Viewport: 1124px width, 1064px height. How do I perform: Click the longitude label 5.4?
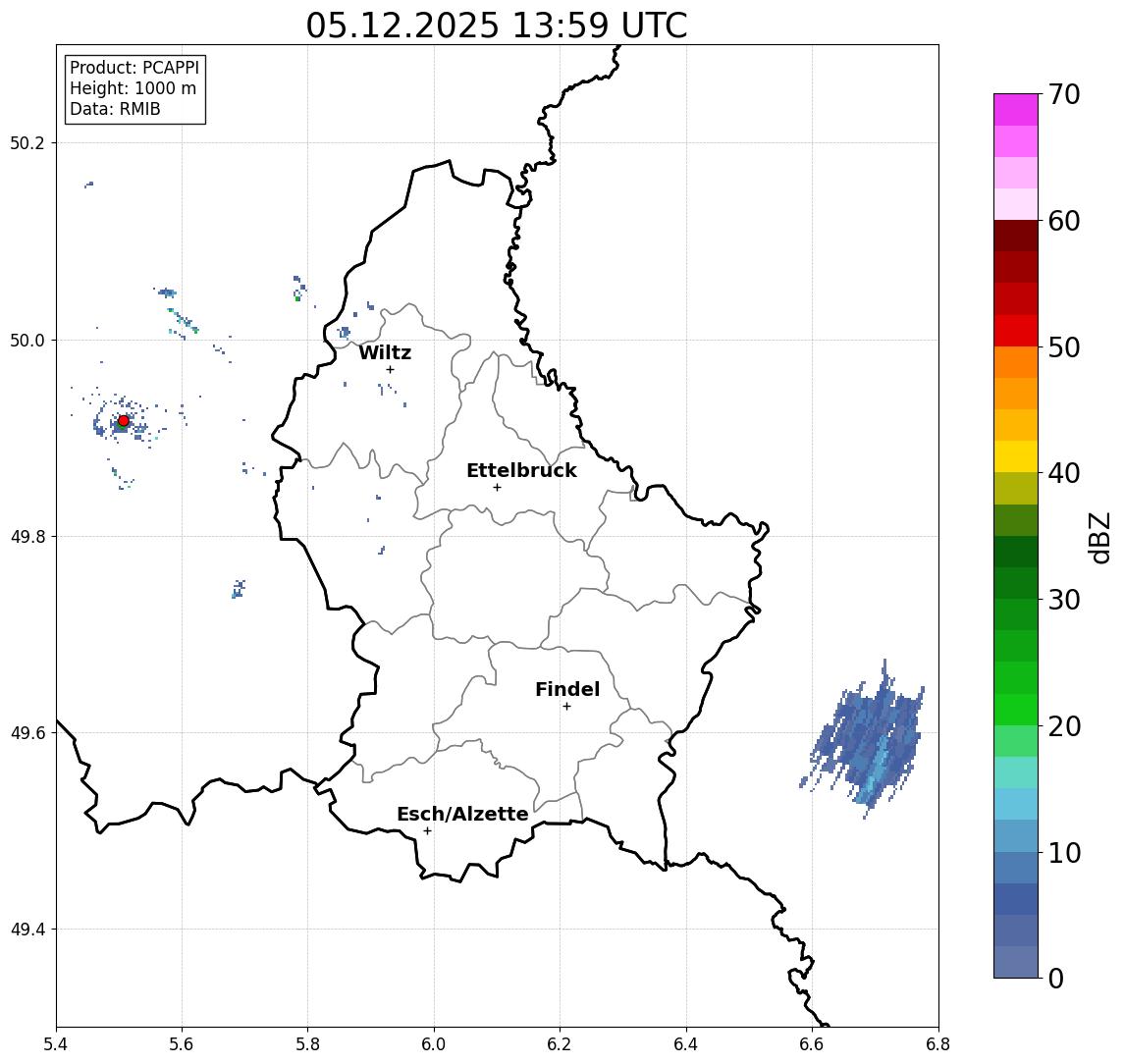(56, 1044)
